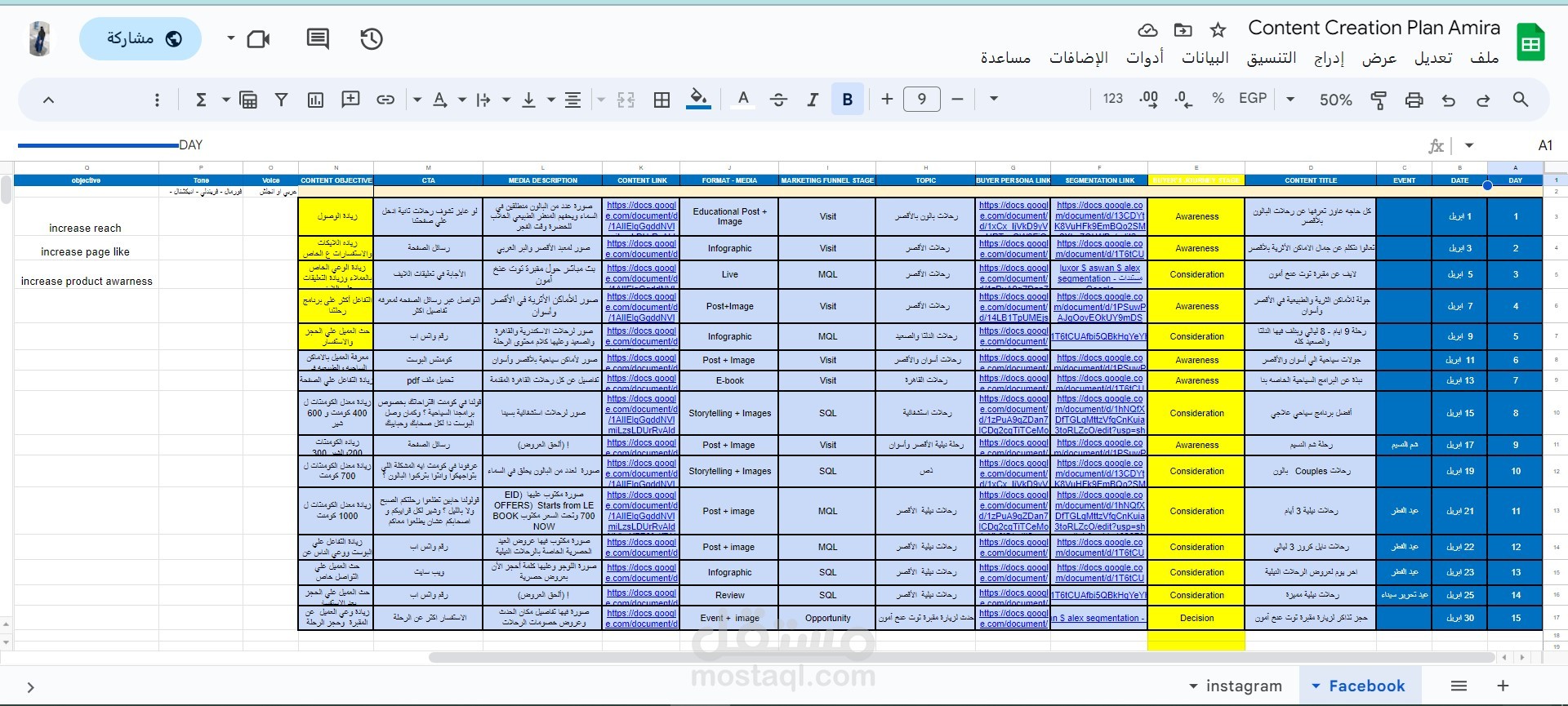Open the ملف menu

pos(1484,58)
